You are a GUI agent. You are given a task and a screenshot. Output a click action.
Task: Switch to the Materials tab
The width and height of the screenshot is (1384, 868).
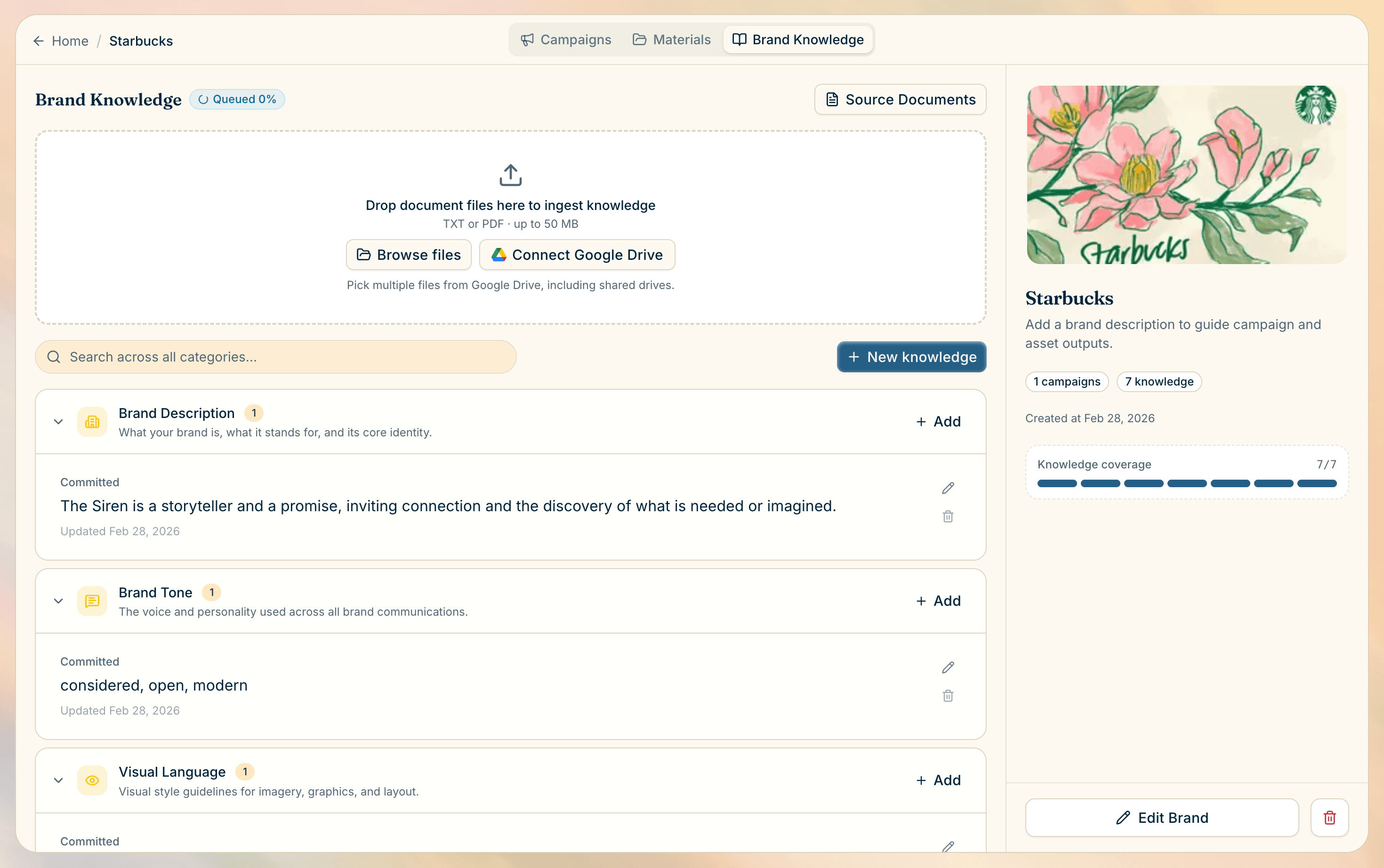(671, 40)
